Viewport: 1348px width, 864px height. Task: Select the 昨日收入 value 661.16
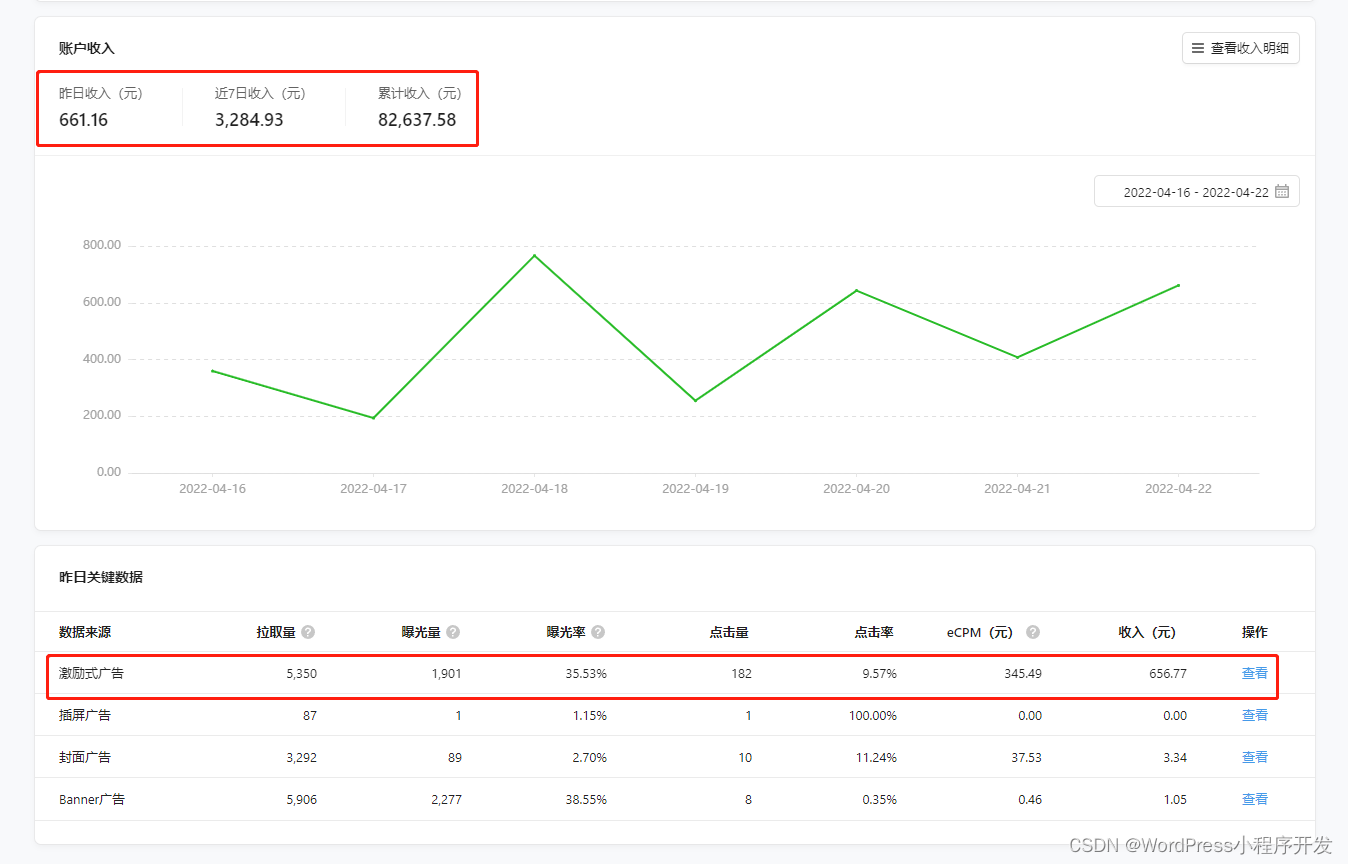83,120
